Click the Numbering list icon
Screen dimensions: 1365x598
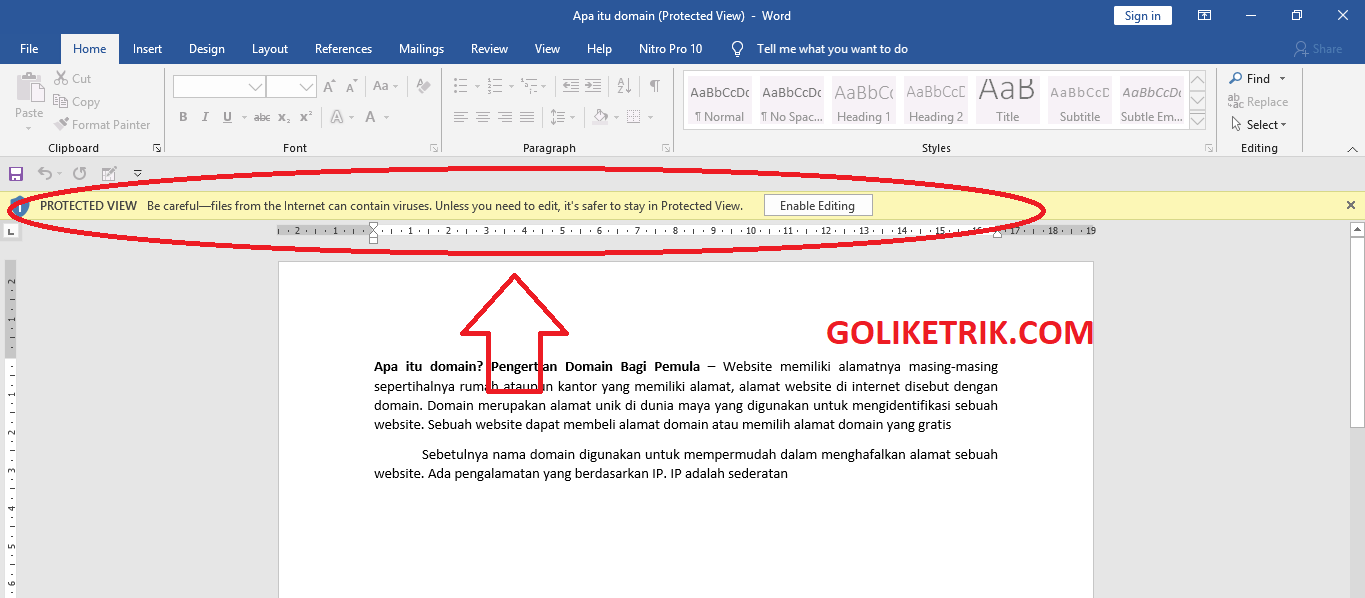click(494, 86)
